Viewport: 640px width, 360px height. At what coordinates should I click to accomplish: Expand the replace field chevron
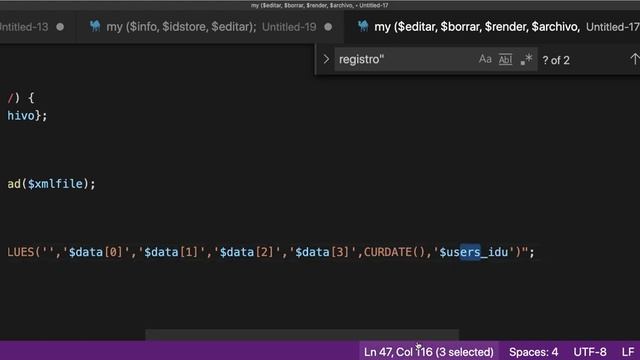coord(326,60)
